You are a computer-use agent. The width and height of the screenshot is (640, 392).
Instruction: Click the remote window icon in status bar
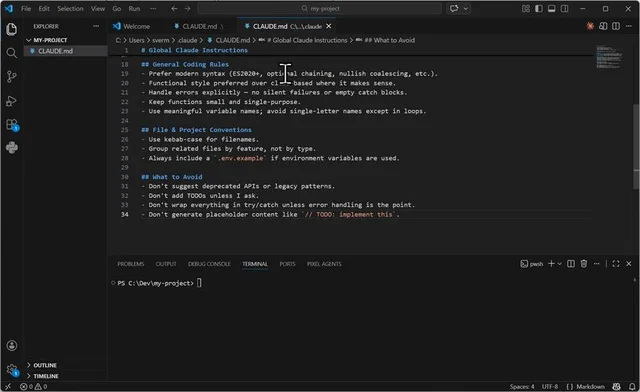click(7, 386)
